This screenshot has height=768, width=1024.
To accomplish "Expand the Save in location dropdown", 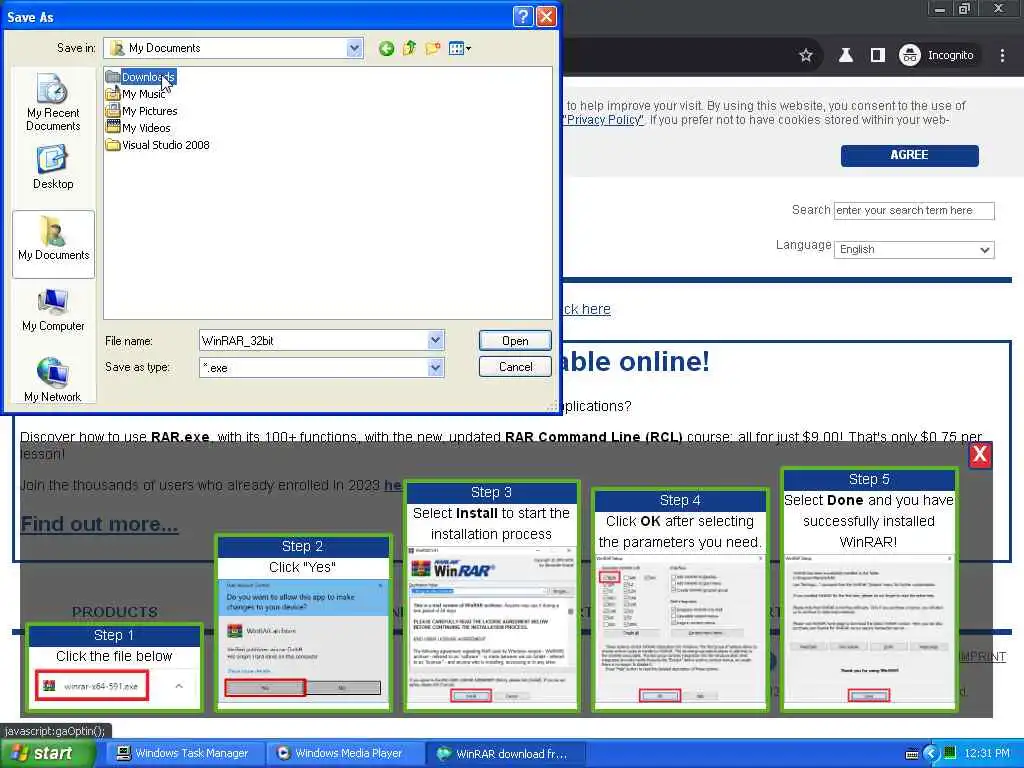I will (x=354, y=48).
